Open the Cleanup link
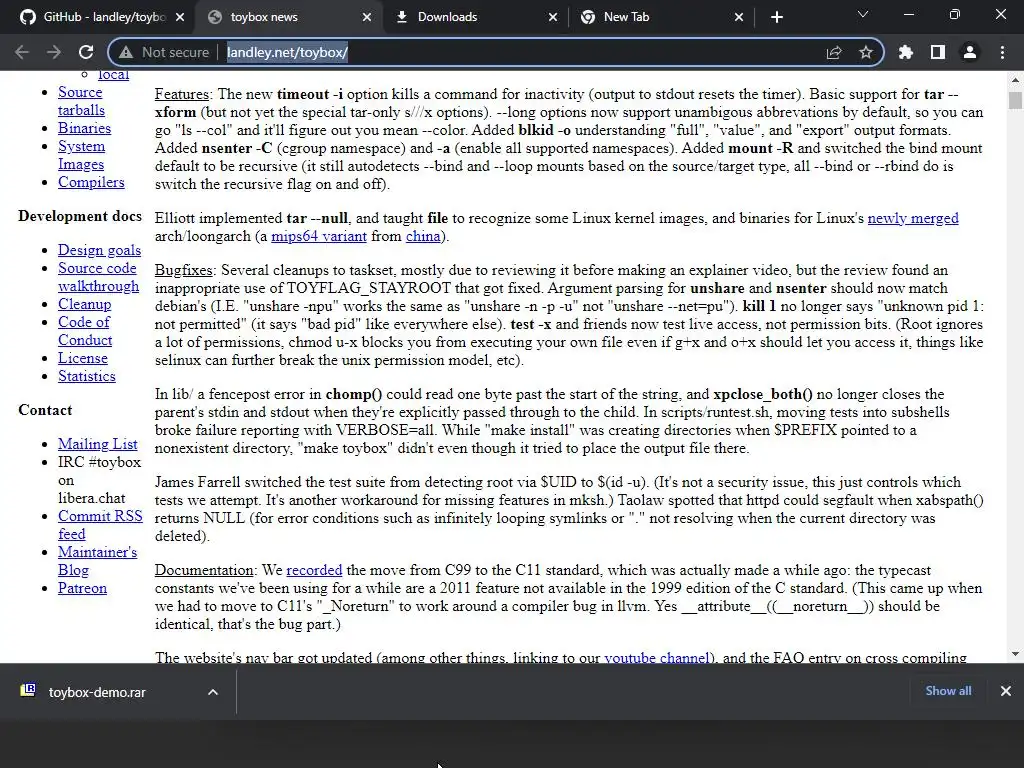 (x=84, y=304)
